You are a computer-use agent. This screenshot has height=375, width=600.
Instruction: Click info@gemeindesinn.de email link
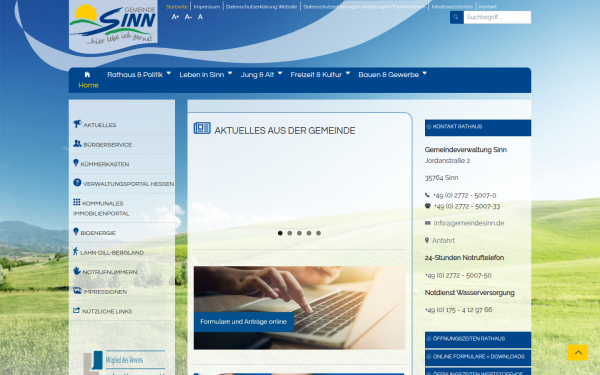pos(469,223)
